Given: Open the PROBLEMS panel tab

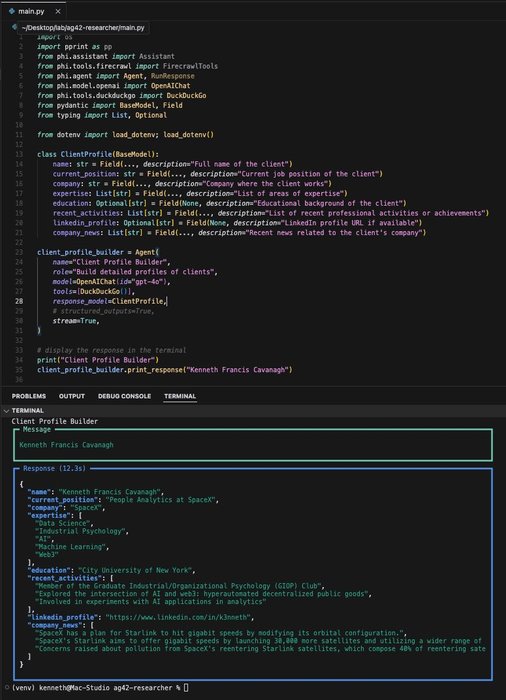Looking at the screenshot, I should tap(29, 396).
